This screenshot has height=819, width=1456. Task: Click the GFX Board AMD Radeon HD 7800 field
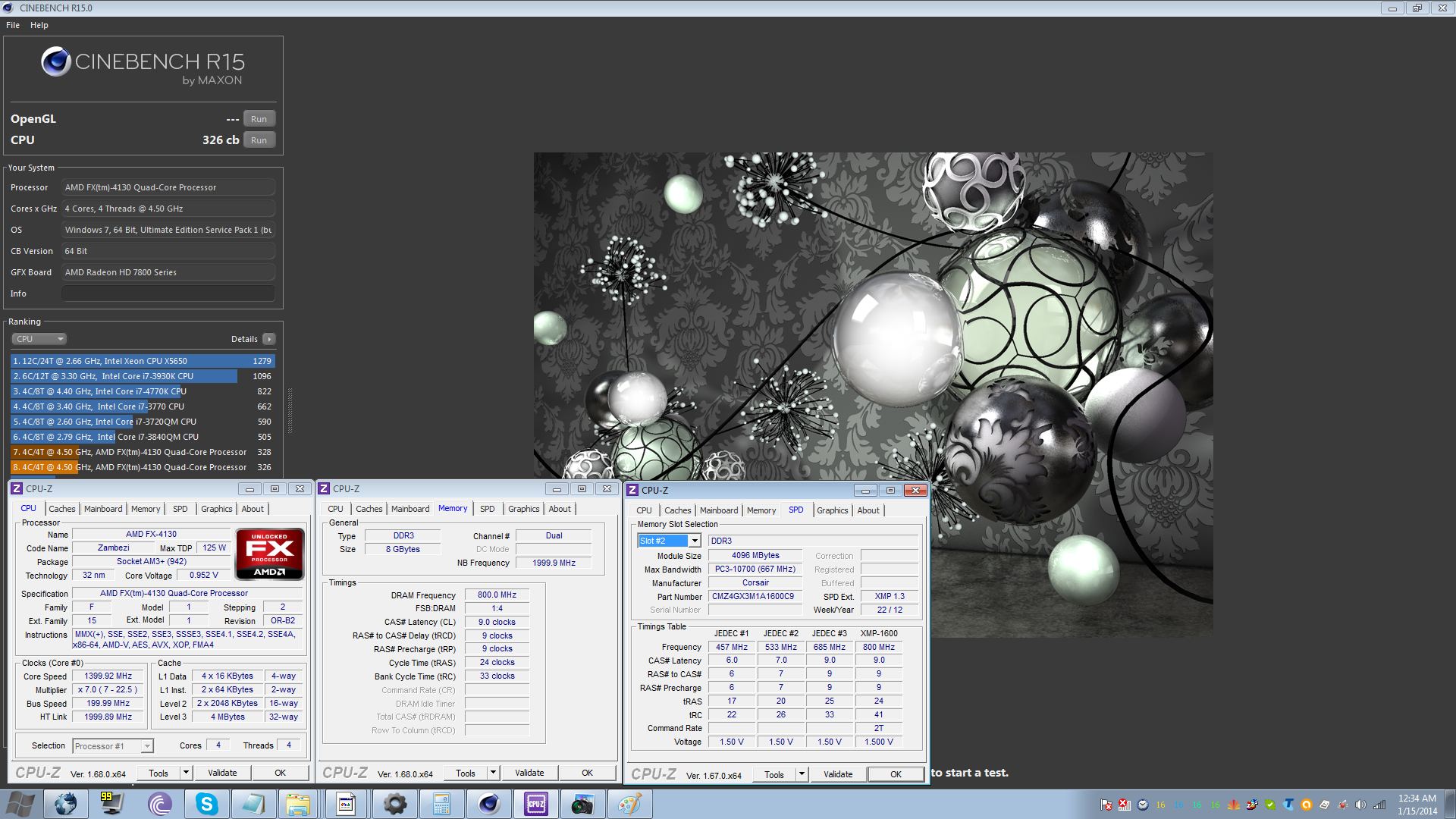click(168, 272)
